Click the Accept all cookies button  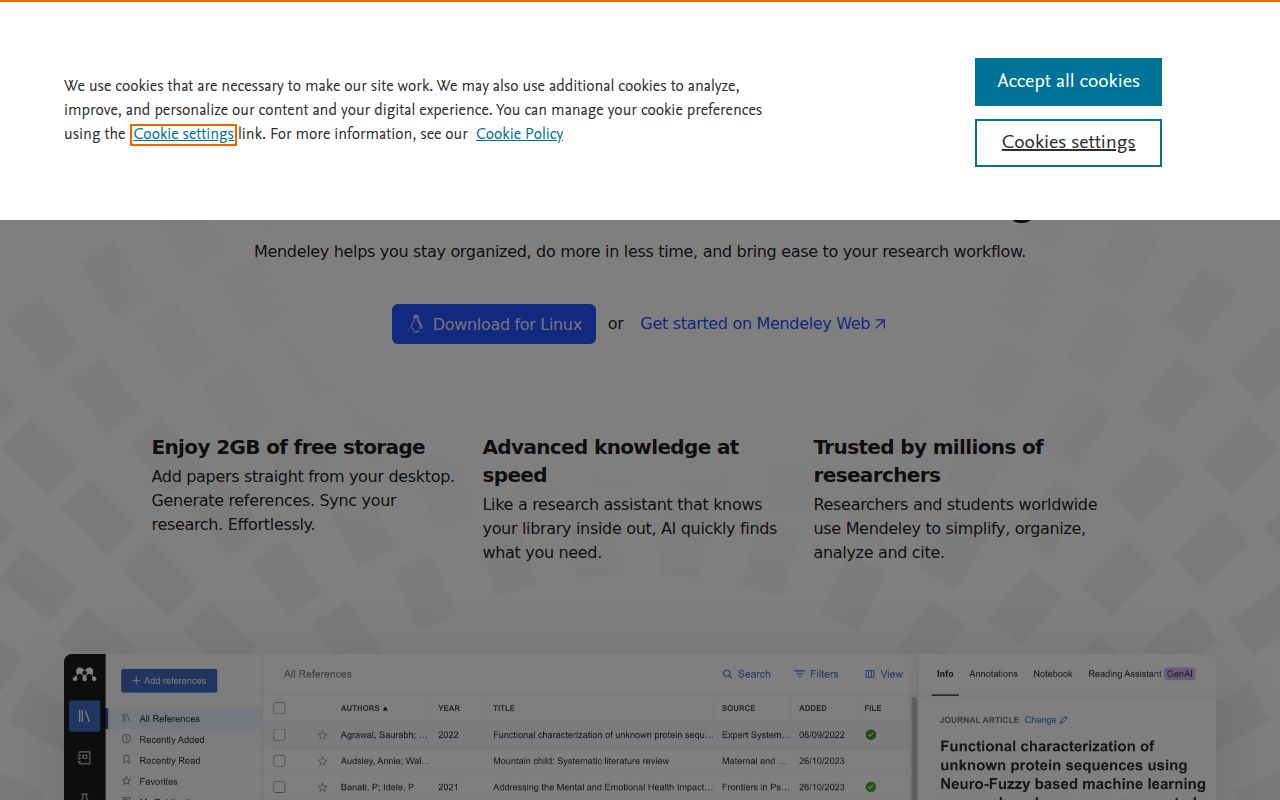1068,82
